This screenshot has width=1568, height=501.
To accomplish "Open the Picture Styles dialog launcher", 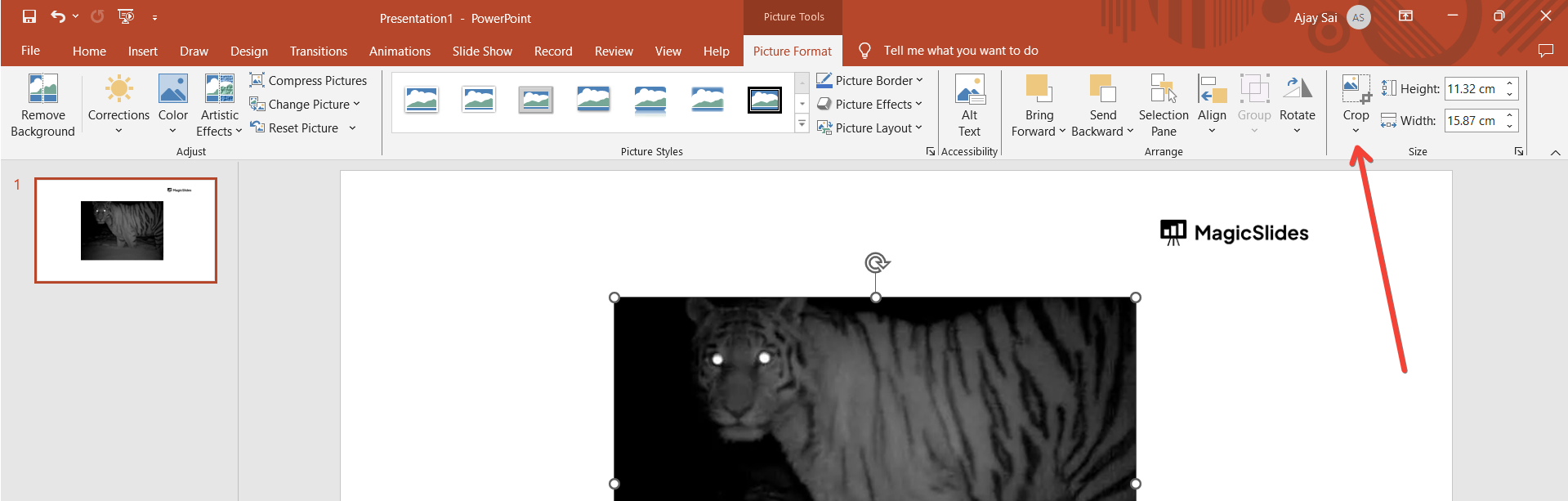I will [931, 151].
